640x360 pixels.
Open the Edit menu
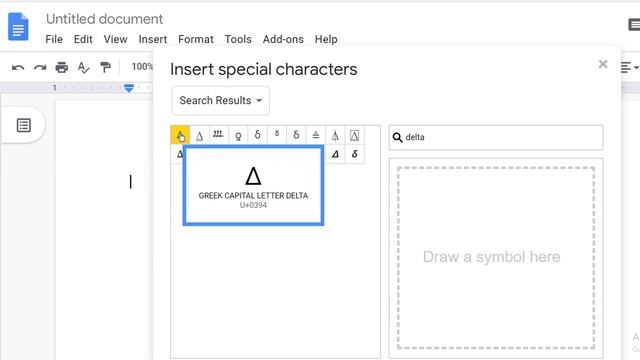83,39
